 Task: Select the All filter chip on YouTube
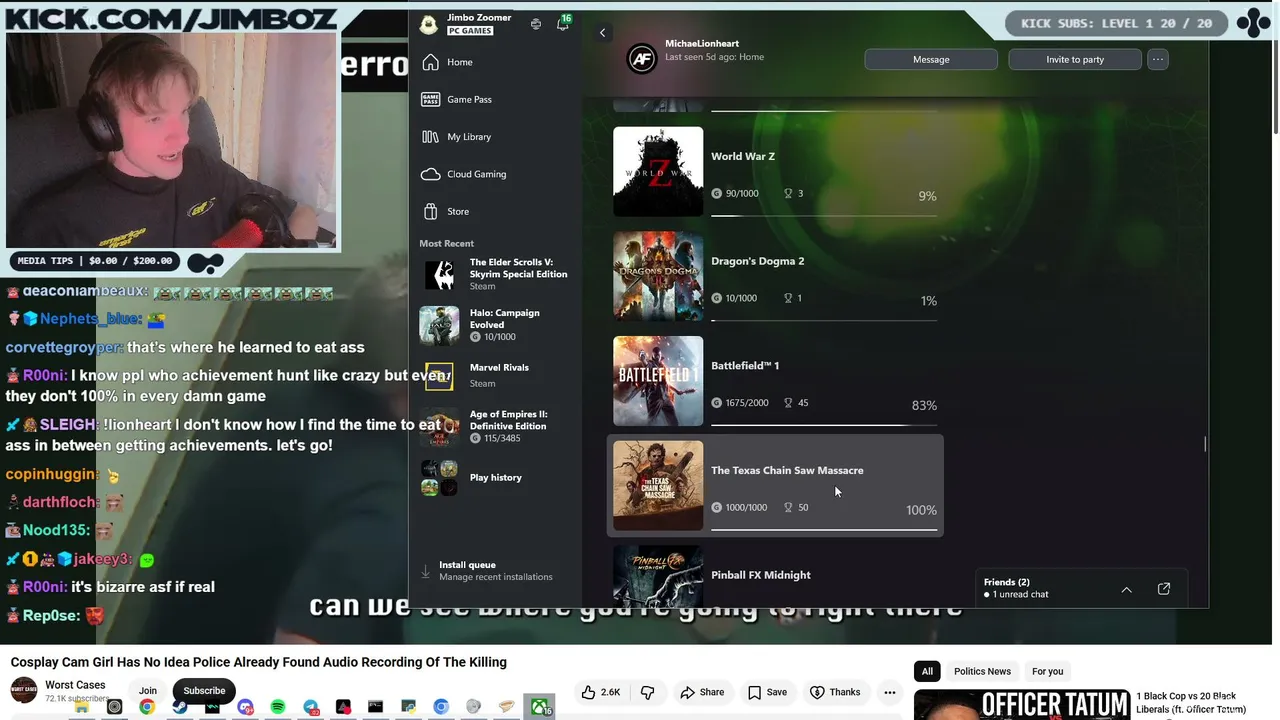(x=927, y=671)
